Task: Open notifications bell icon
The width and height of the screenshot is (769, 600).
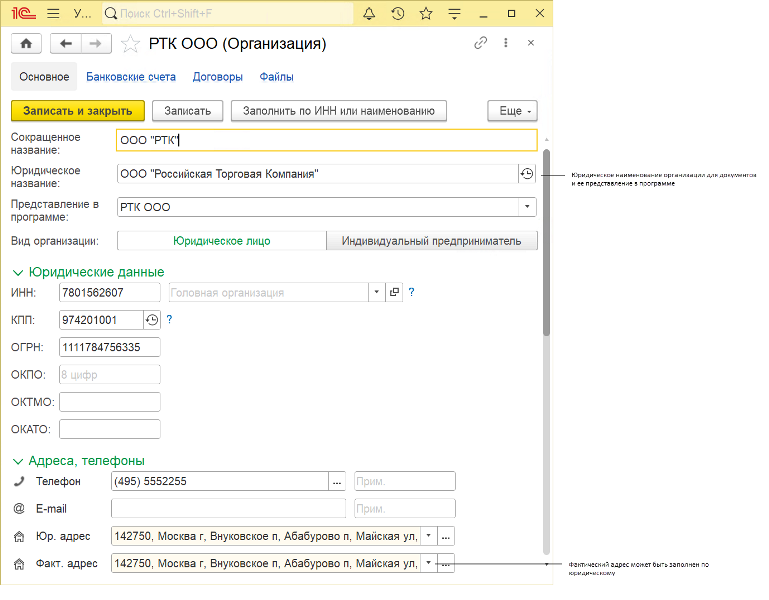Action: (x=369, y=14)
